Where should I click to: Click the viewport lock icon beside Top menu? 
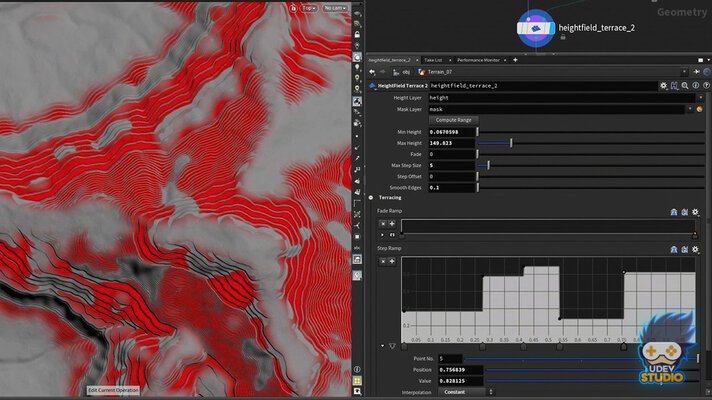click(x=292, y=8)
